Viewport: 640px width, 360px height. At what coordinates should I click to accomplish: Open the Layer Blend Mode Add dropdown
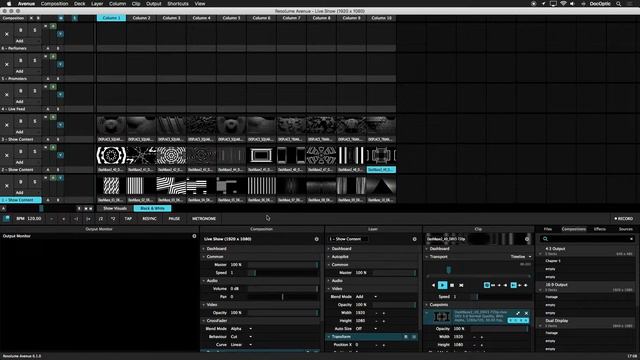point(366,297)
